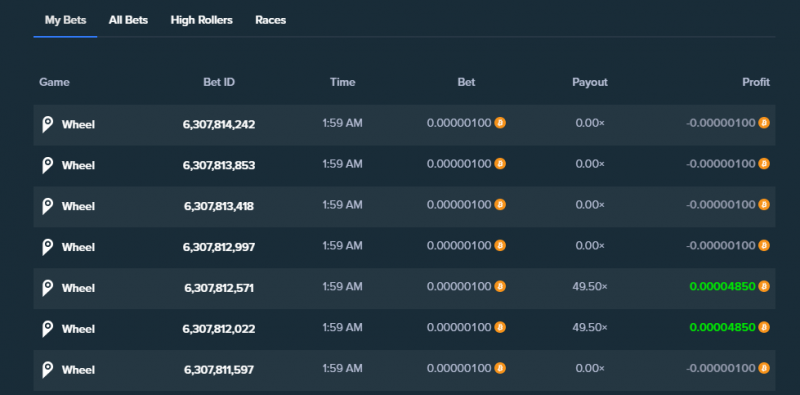Click Wheel icon for bet 6,307,812,022

47,329
